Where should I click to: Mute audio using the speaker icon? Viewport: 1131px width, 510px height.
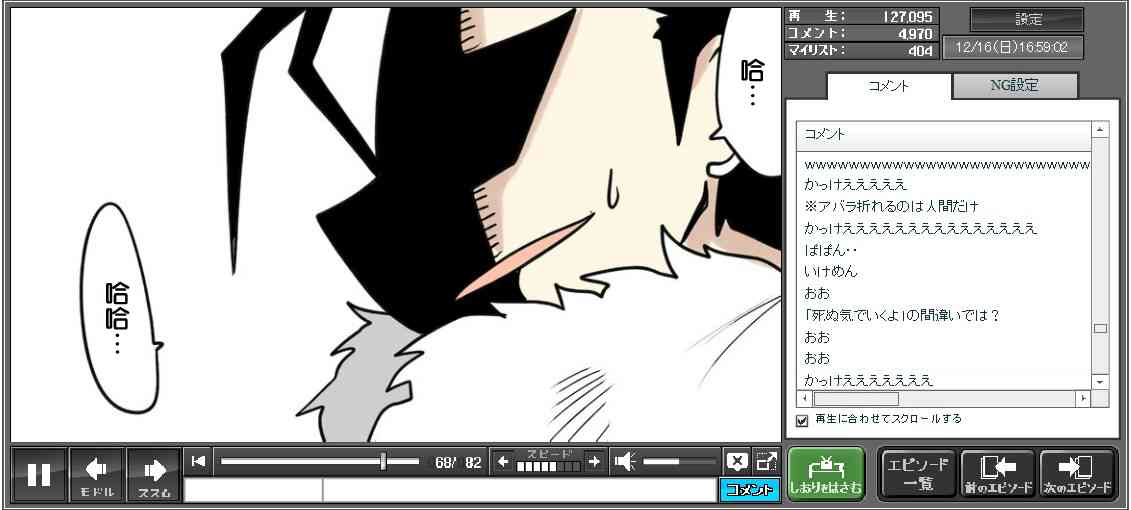[625, 462]
